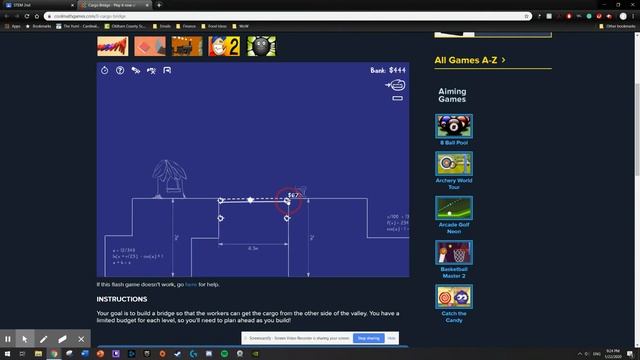Image resolution: width=640 pixels, height=360 pixels.
Task: Click the sound effects toggle icon in the game toolbar
Action: tap(151, 71)
